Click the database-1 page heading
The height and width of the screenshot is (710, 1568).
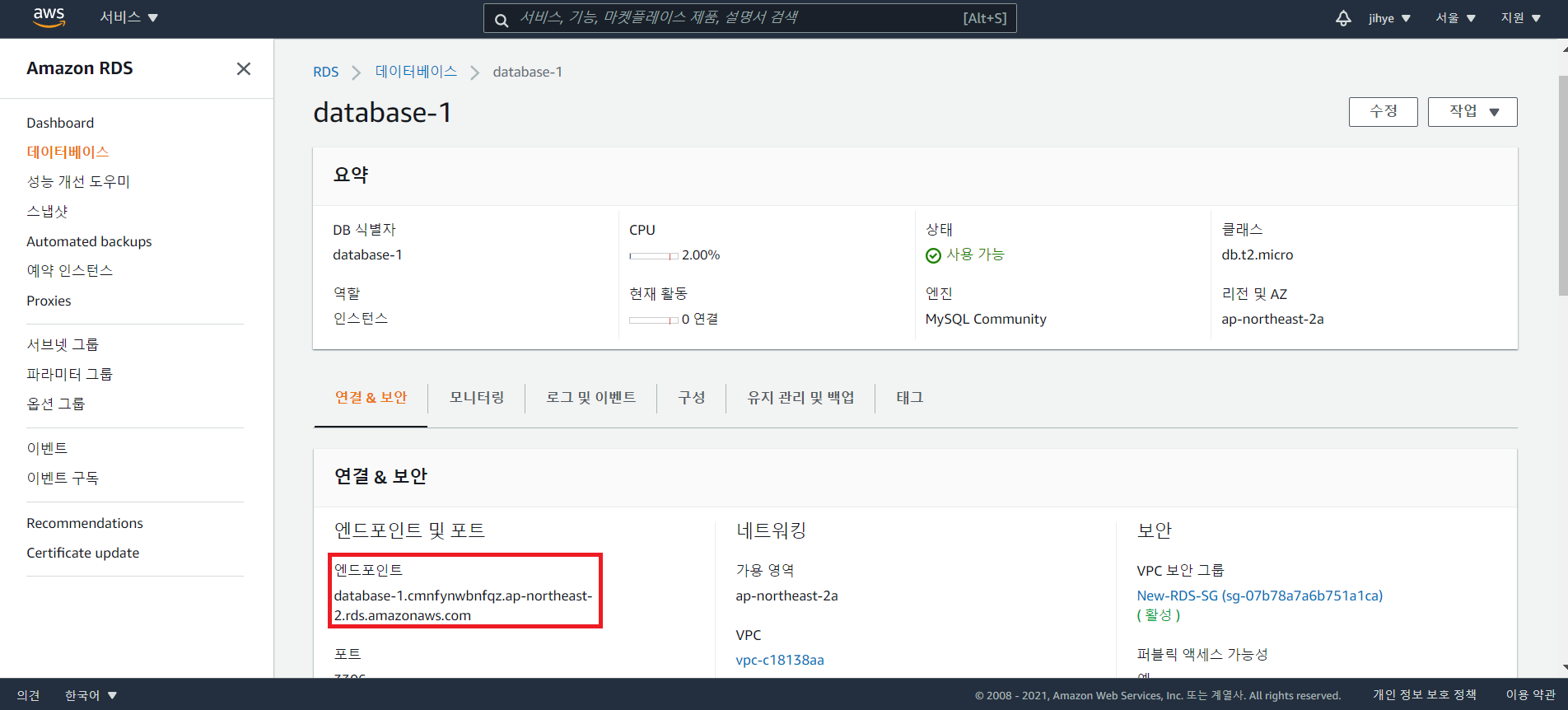point(382,112)
